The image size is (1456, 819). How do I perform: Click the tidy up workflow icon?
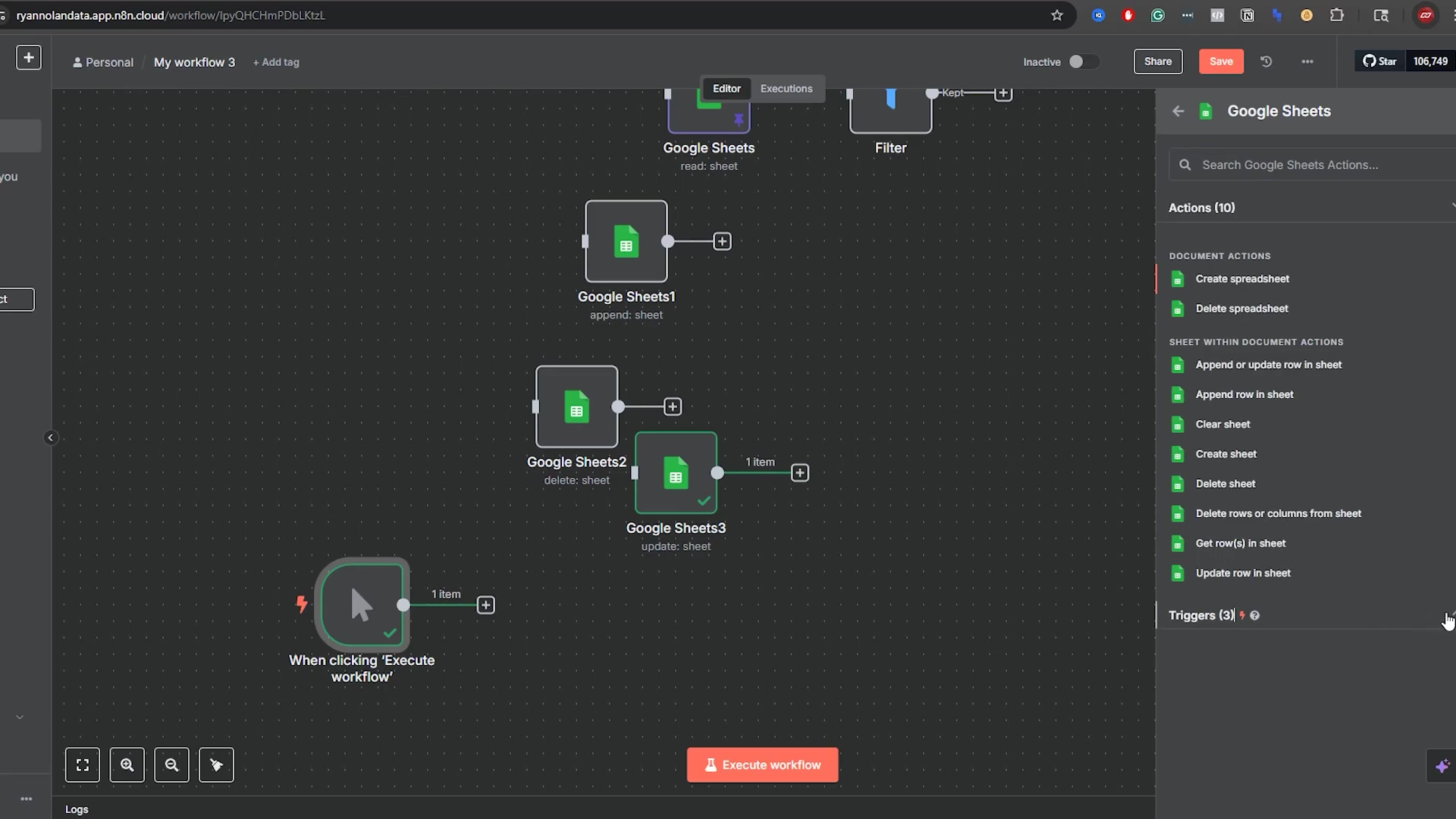click(x=216, y=765)
